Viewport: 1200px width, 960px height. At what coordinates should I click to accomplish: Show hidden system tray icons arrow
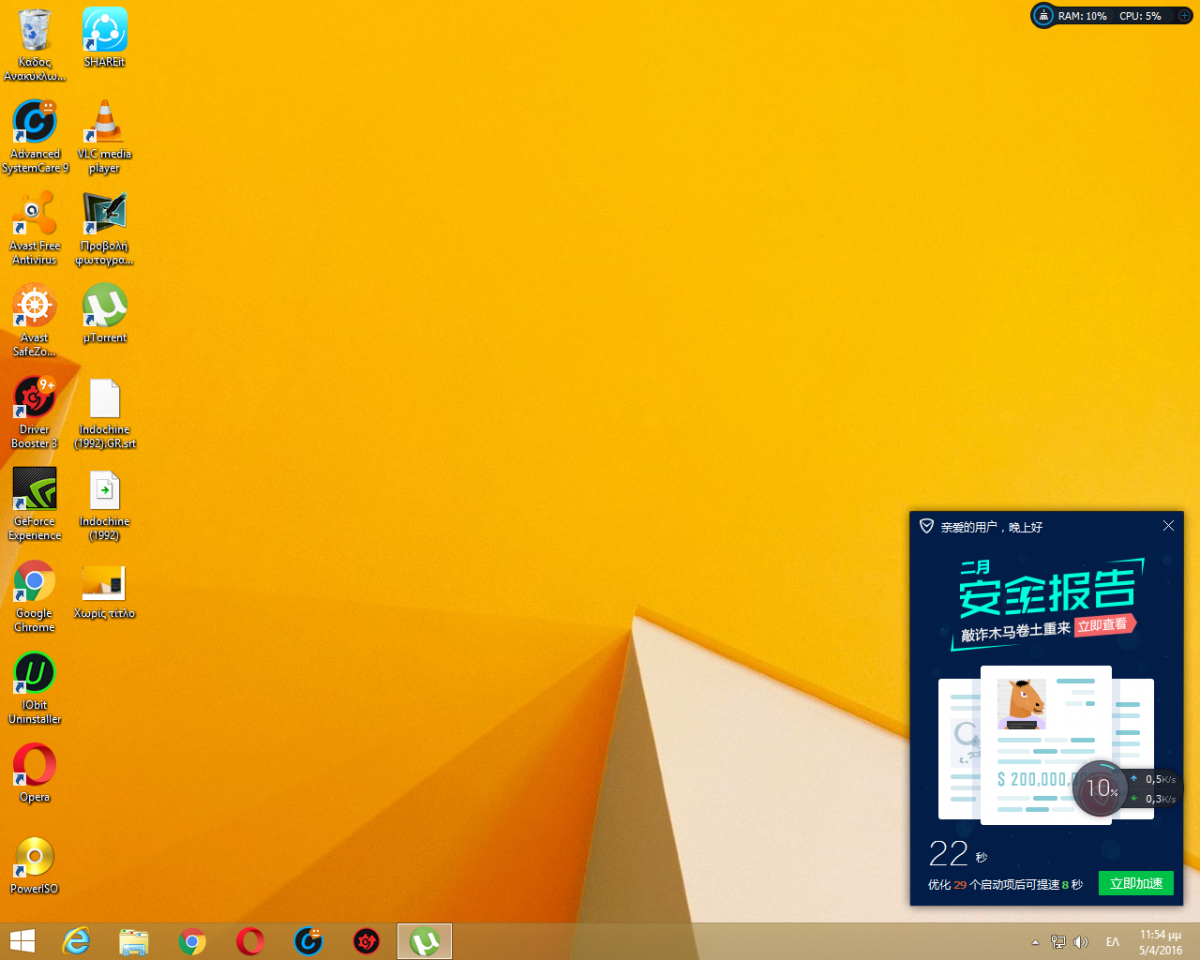[x=1035, y=942]
